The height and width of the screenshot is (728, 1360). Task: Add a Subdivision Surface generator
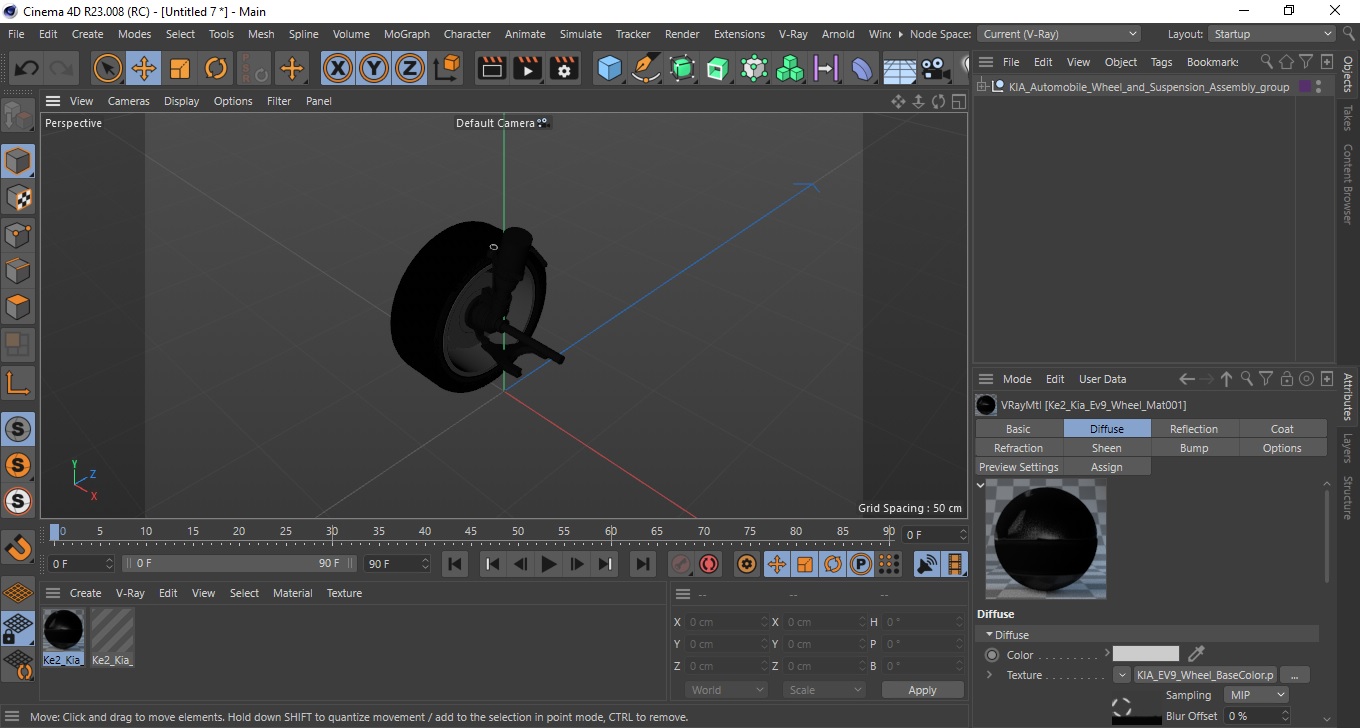pyautogui.click(x=682, y=69)
